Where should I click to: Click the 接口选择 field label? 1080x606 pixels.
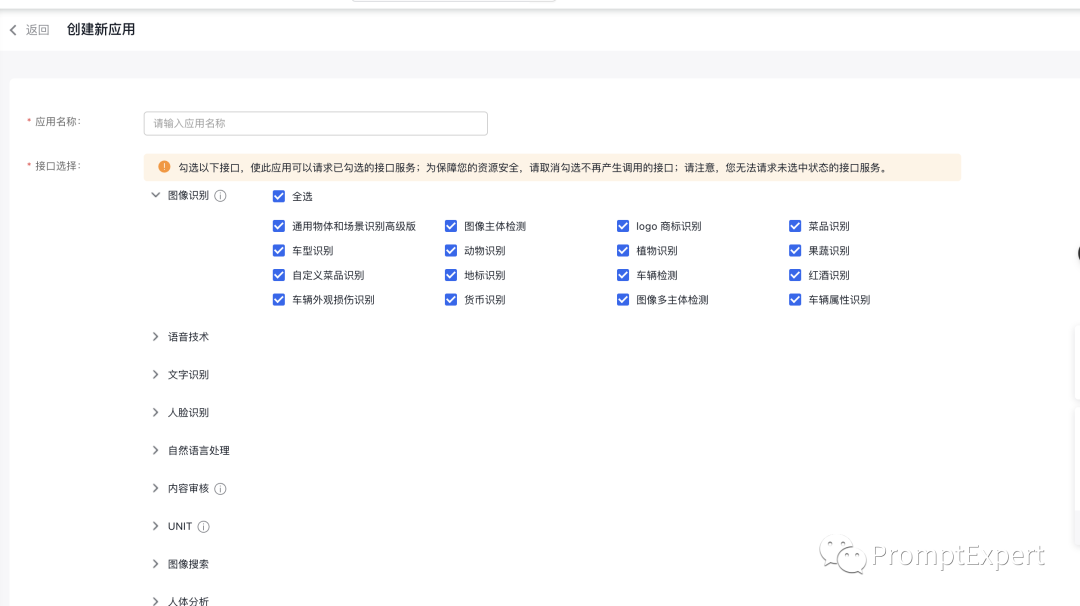(58, 166)
